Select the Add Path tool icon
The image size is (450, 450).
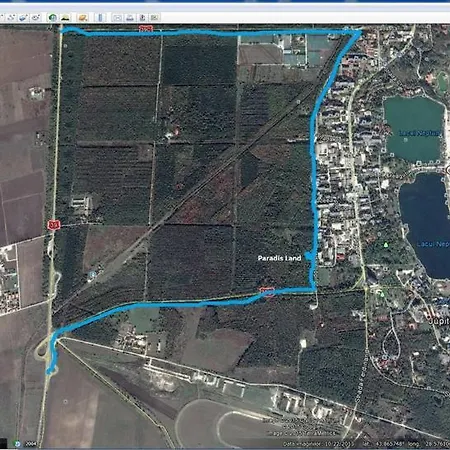[x=11, y=17]
